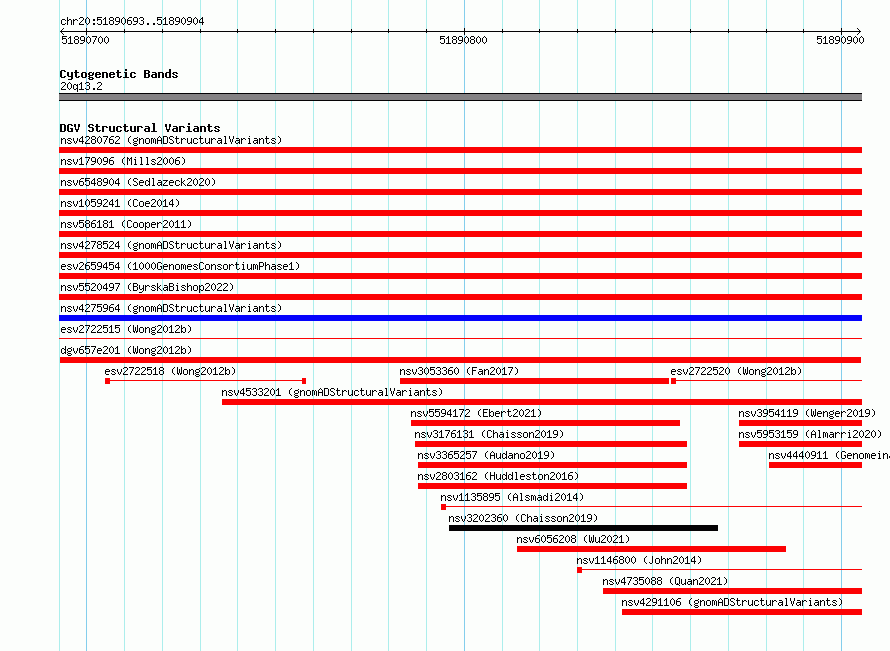The image size is (890, 651).
Task: Open esv2722515 (Wong2012b) variant label
Action: click(x=126, y=329)
